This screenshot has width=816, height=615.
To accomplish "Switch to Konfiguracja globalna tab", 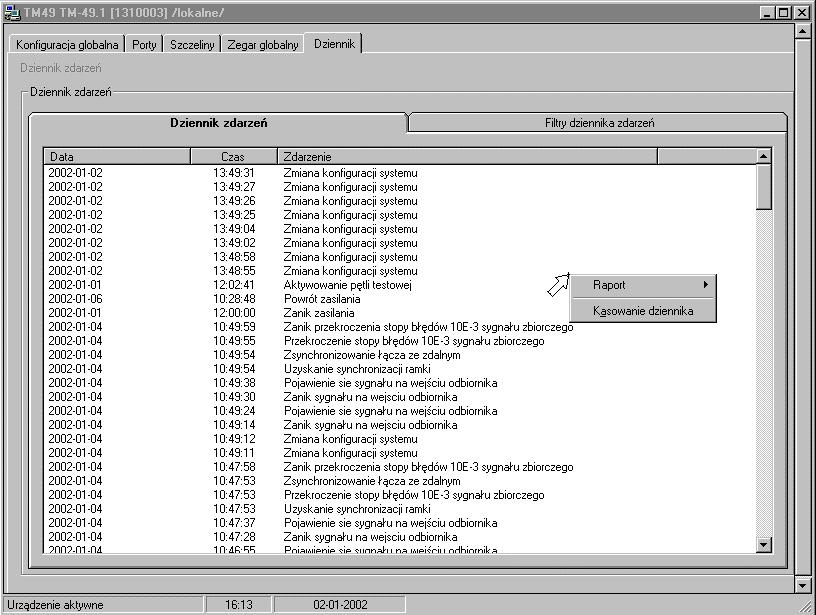I will click(x=67, y=45).
